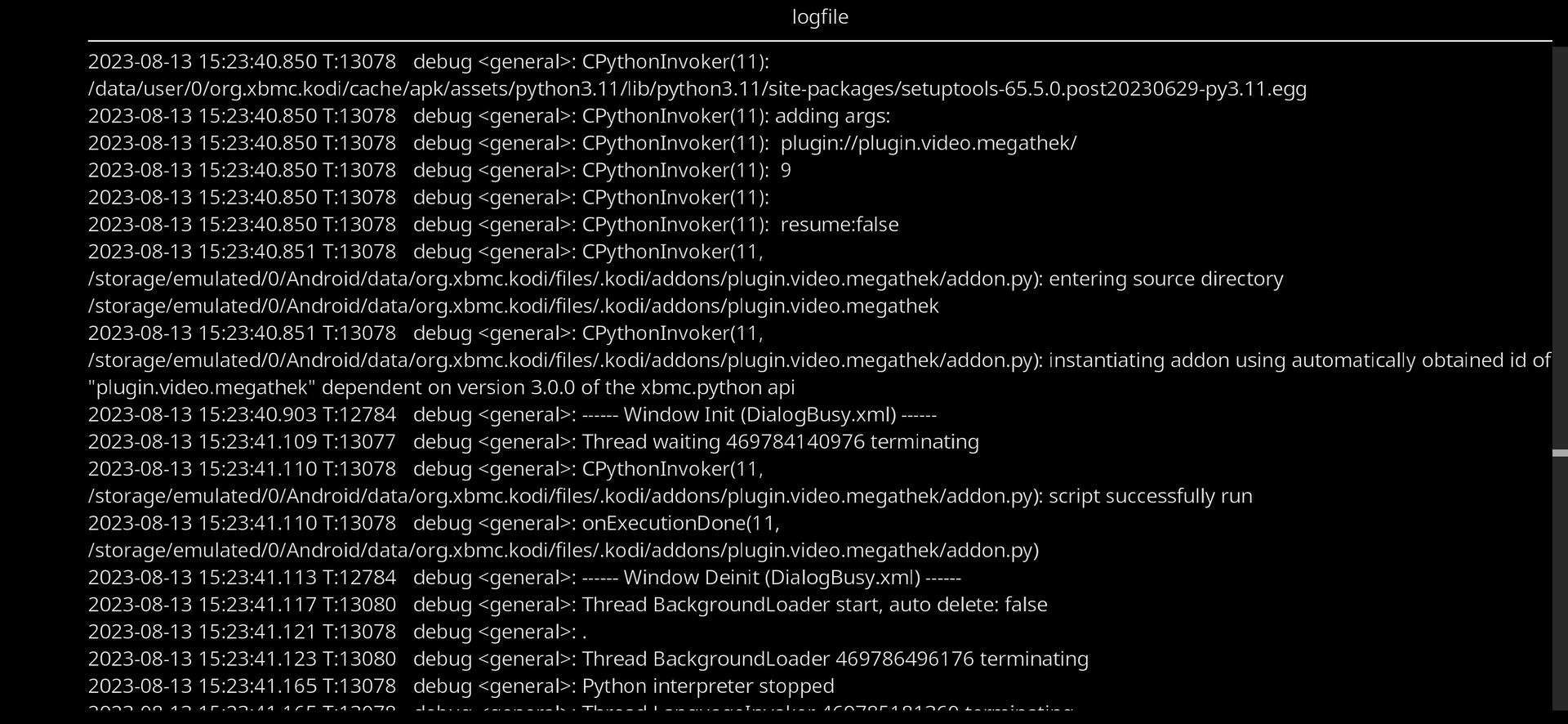Screen dimensions: 1568x724
Task: Click the 'BackgroundLoader start, auto delete: false' line
Action: 568,605
